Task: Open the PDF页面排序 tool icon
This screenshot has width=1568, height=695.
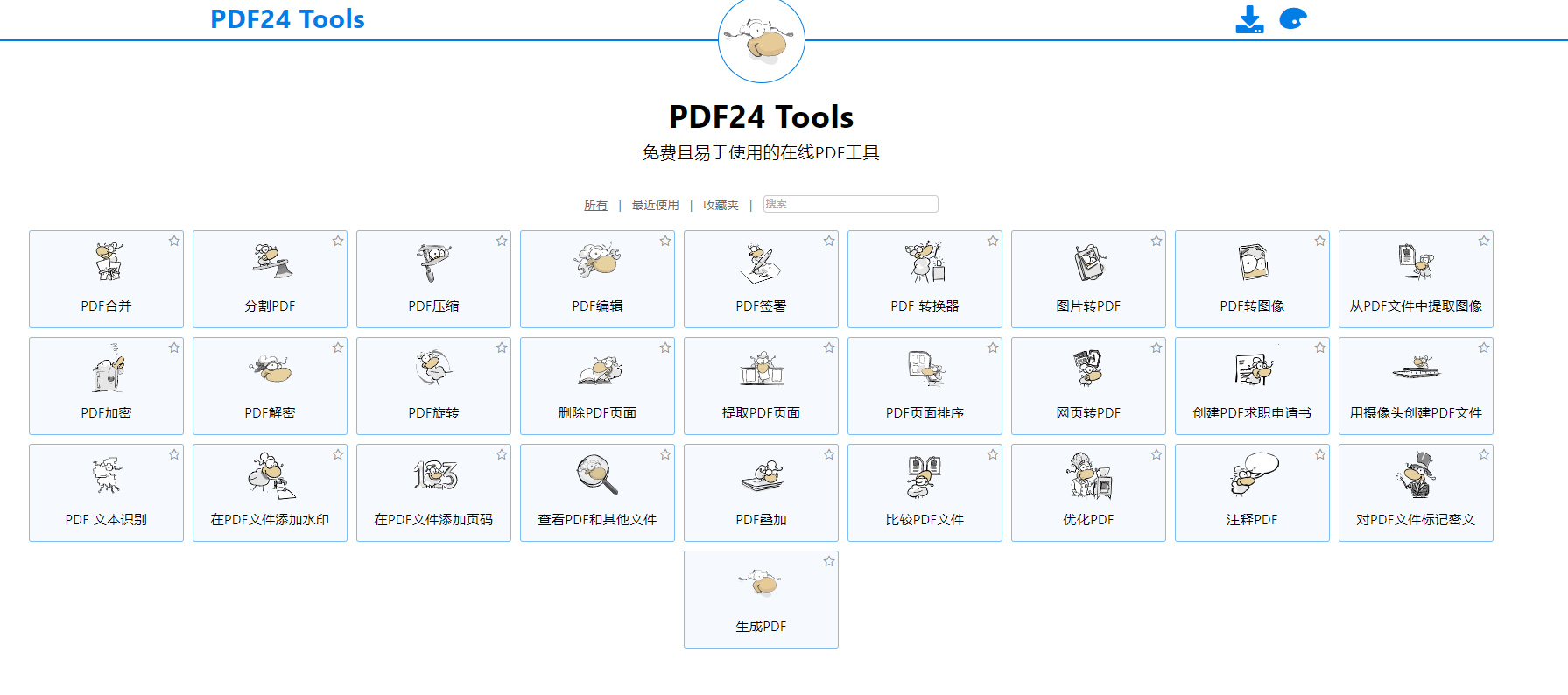Action: pos(926,369)
